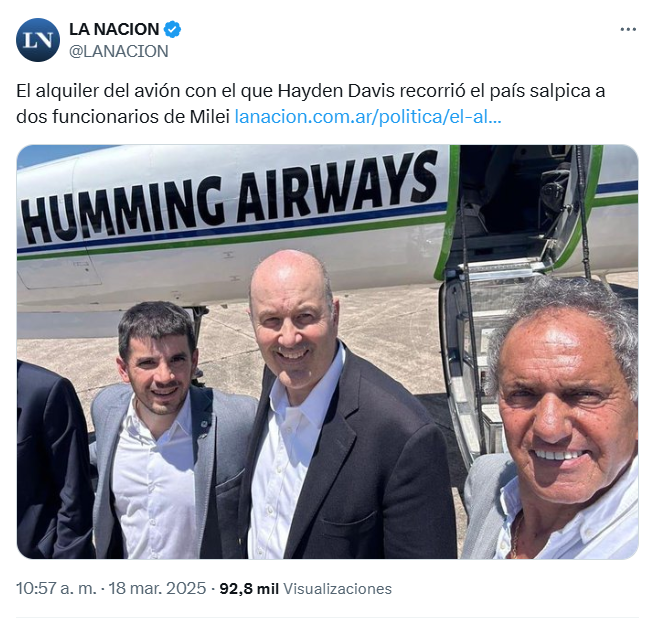
Task: Click the 10:57 a. m. timestamp
Action: 56,588
